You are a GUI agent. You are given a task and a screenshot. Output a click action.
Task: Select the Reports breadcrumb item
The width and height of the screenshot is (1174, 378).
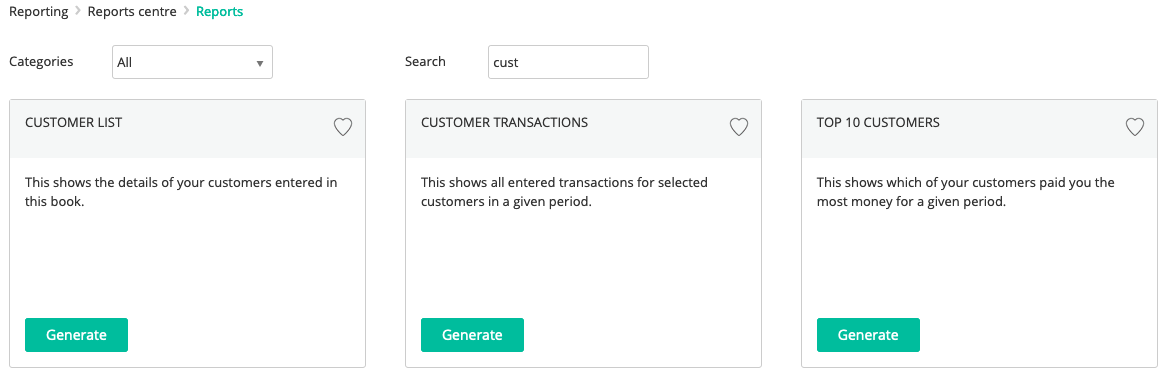click(x=219, y=12)
